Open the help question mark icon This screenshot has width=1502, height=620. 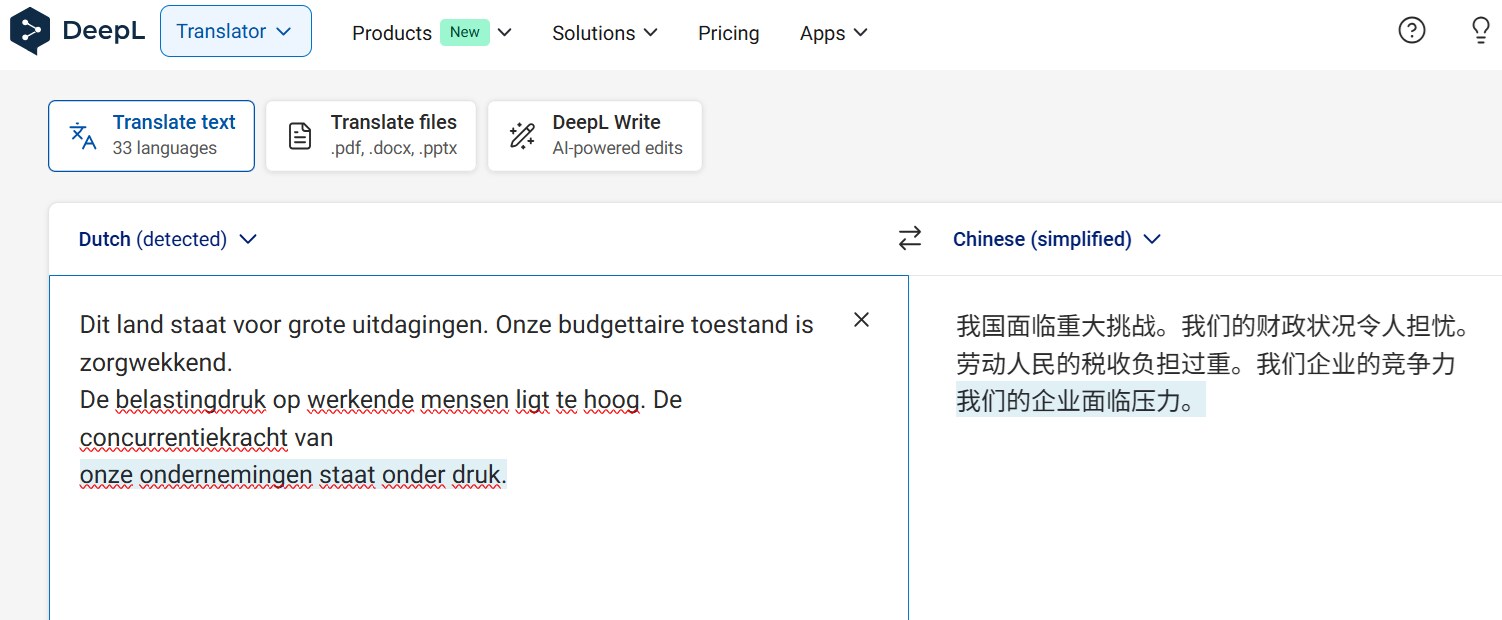point(1411,31)
